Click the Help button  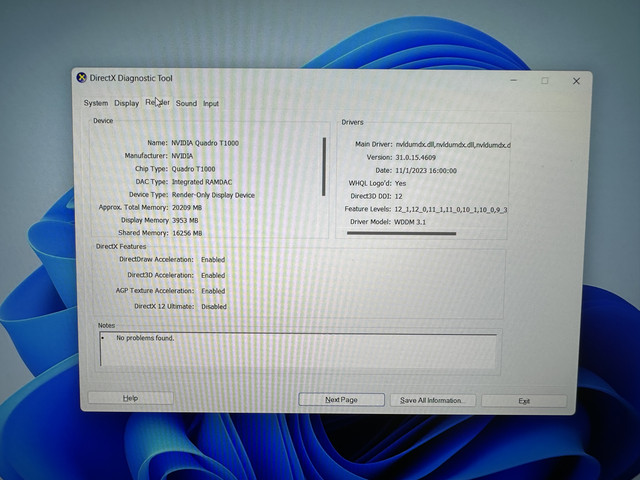coord(130,398)
